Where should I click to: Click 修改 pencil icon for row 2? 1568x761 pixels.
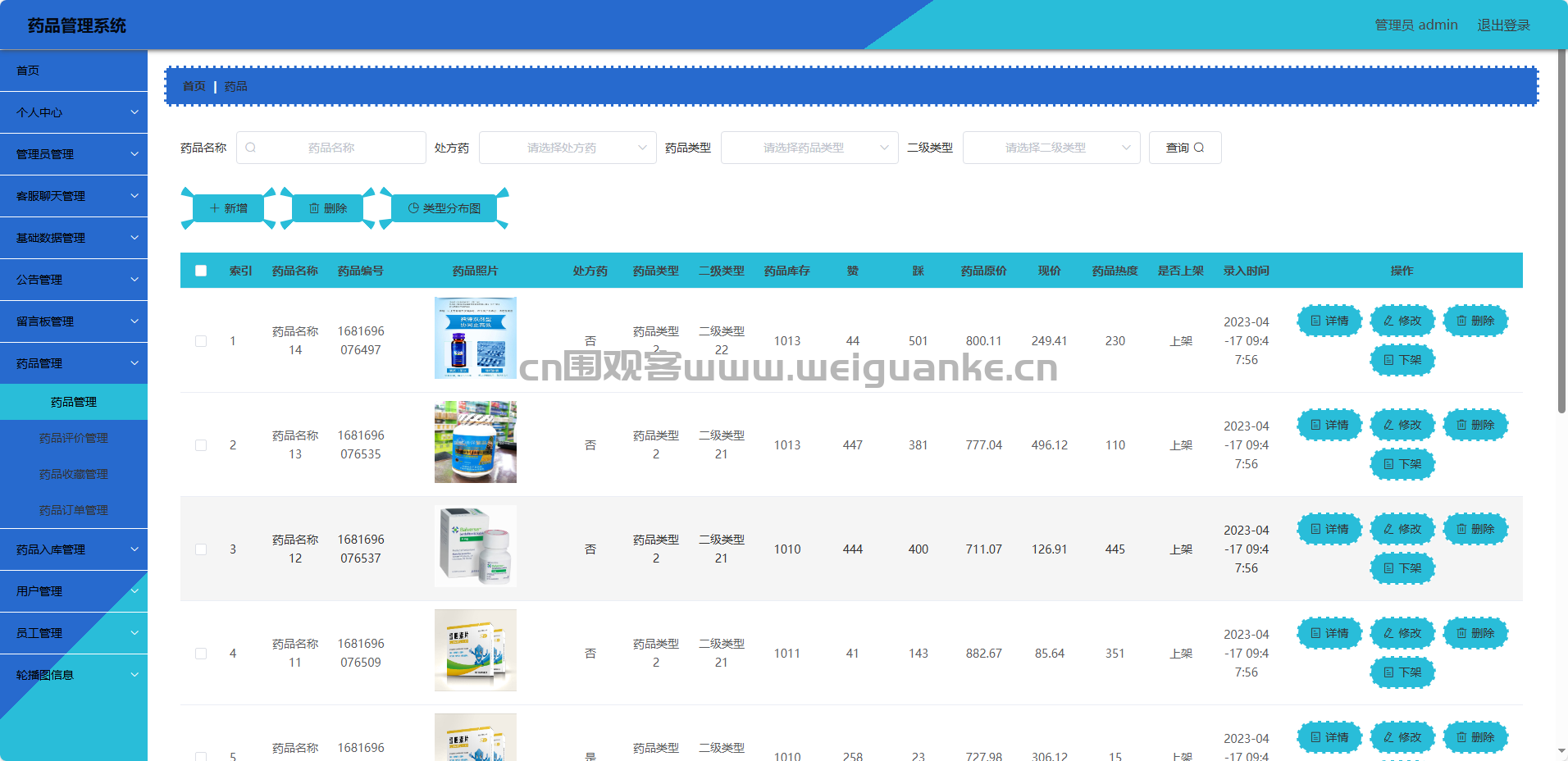click(1388, 425)
